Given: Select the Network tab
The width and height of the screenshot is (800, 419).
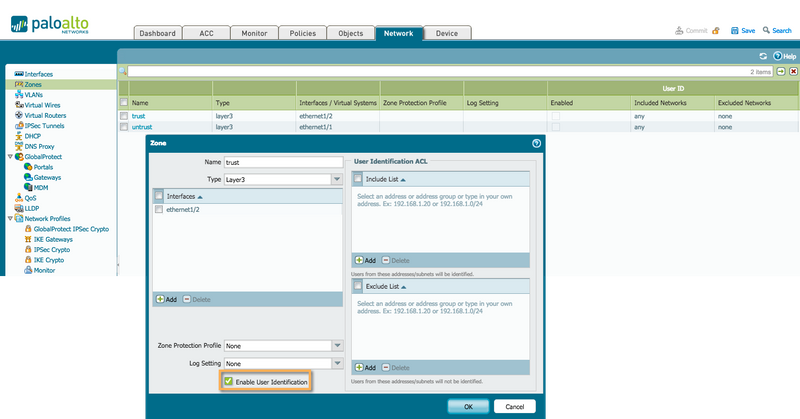Looking at the screenshot, I should coord(398,33).
